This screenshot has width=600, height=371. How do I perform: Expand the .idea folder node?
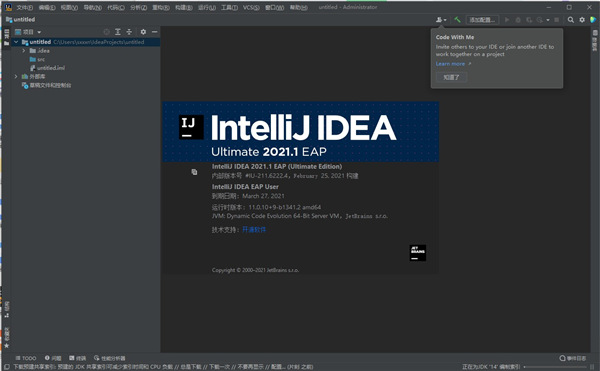(x=24, y=50)
